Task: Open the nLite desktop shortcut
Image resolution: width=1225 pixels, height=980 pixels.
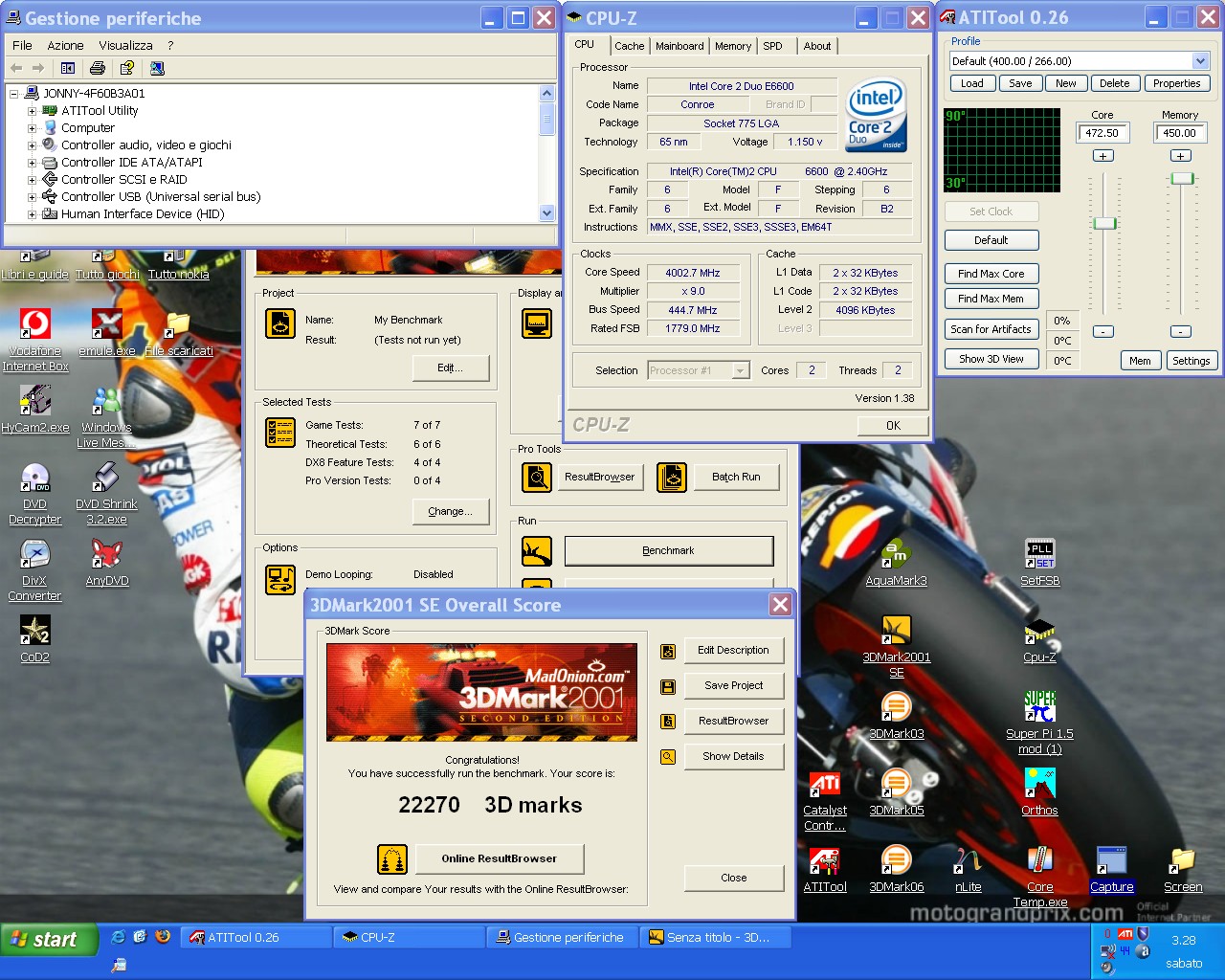Action: click(x=969, y=869)
